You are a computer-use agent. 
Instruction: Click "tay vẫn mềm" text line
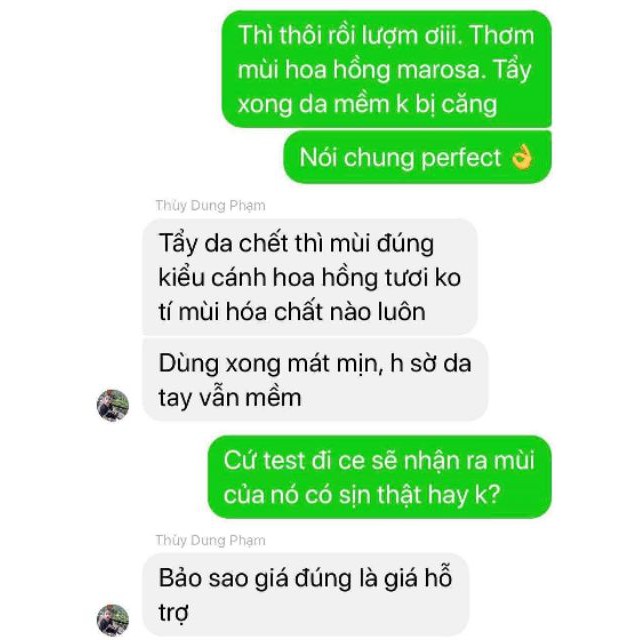coord(230,398)
